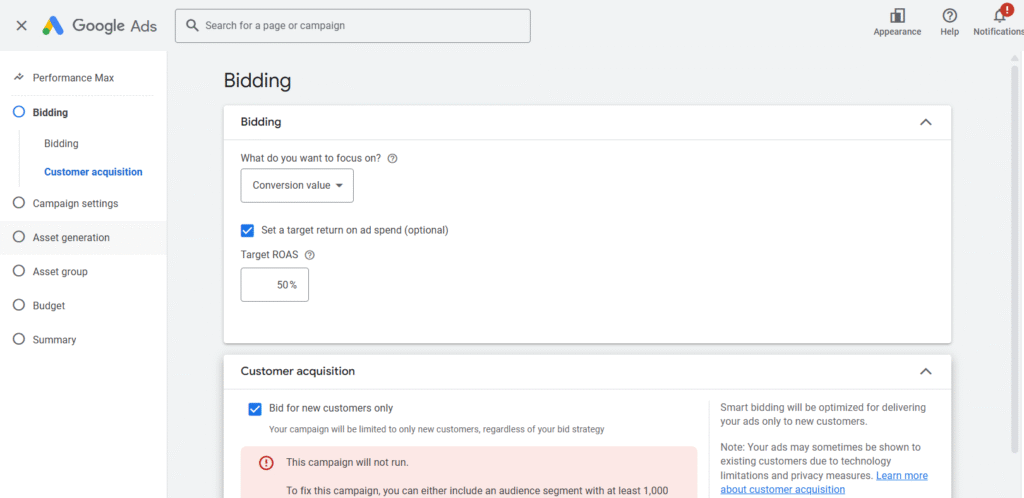Open Learn more about customer acquisition link

[824, 482]
